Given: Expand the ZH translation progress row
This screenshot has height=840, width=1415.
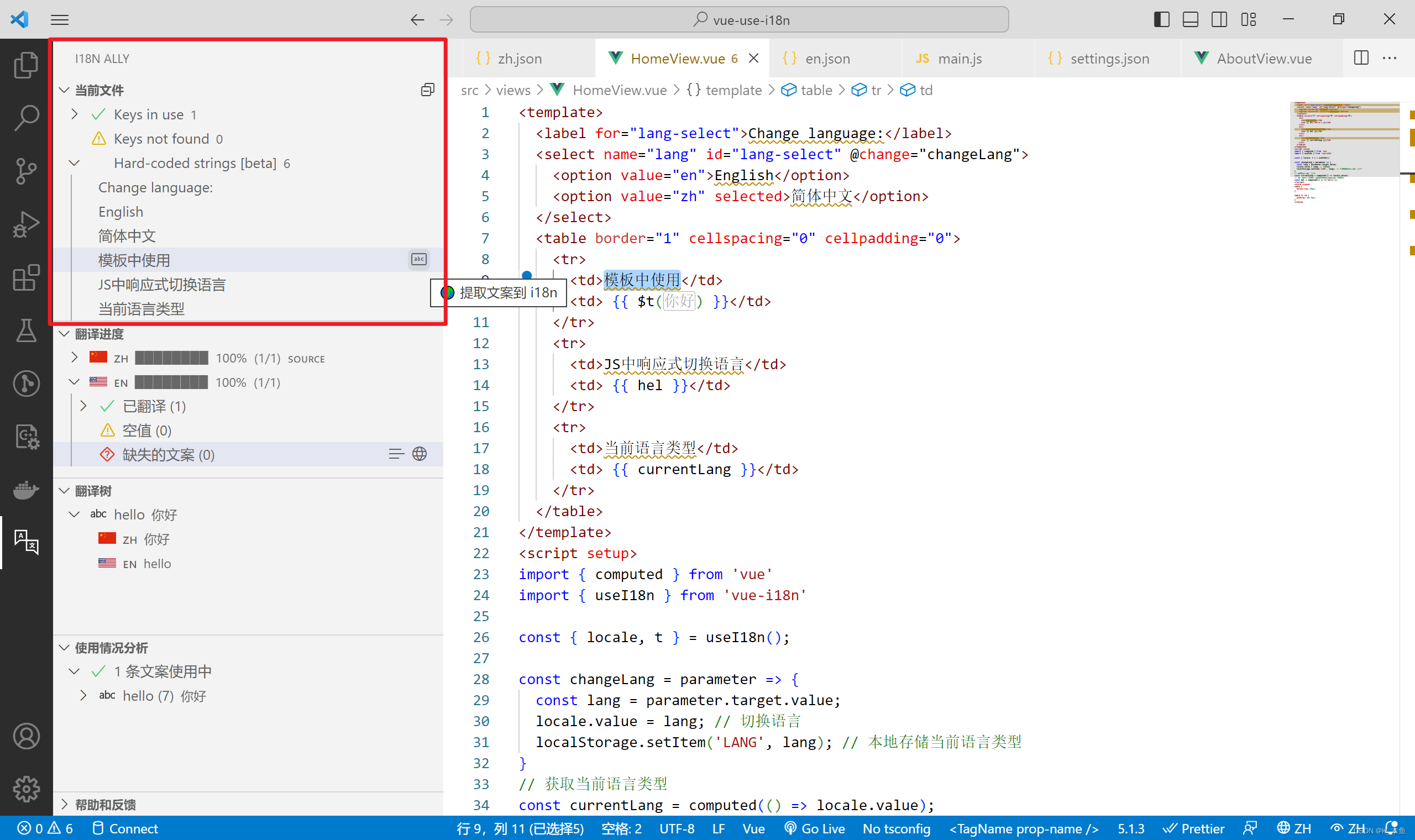Looking at the screenshot, I should tap(73, 357).
